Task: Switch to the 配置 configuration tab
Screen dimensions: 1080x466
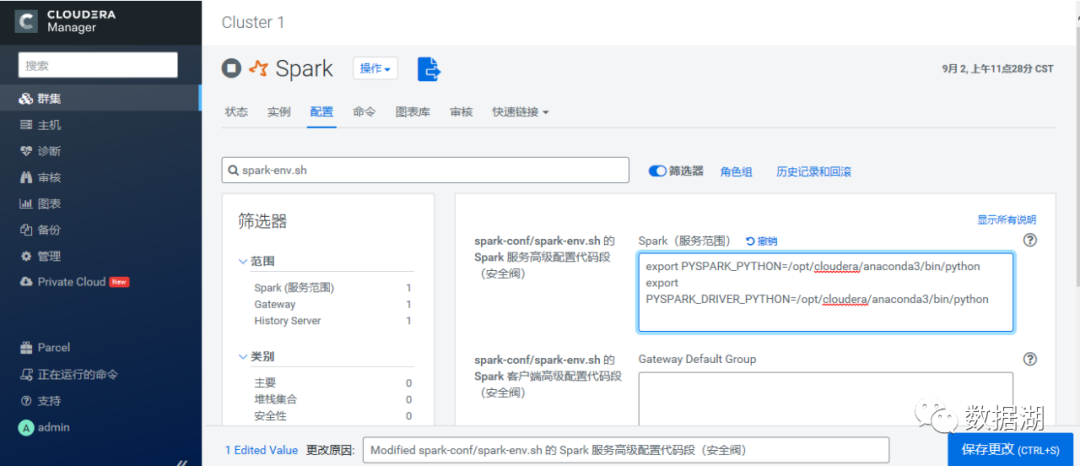Action: pyautogui.click(x=322, y=112)
